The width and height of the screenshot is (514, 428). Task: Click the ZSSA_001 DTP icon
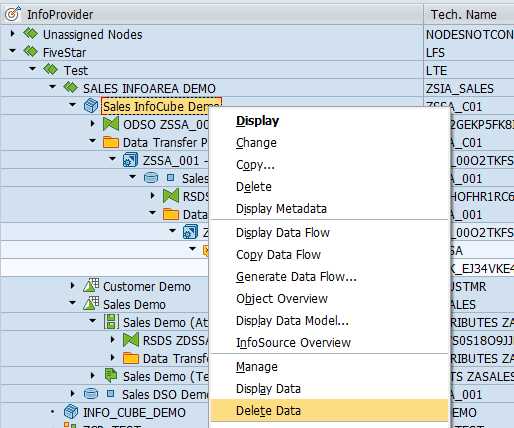130,160
